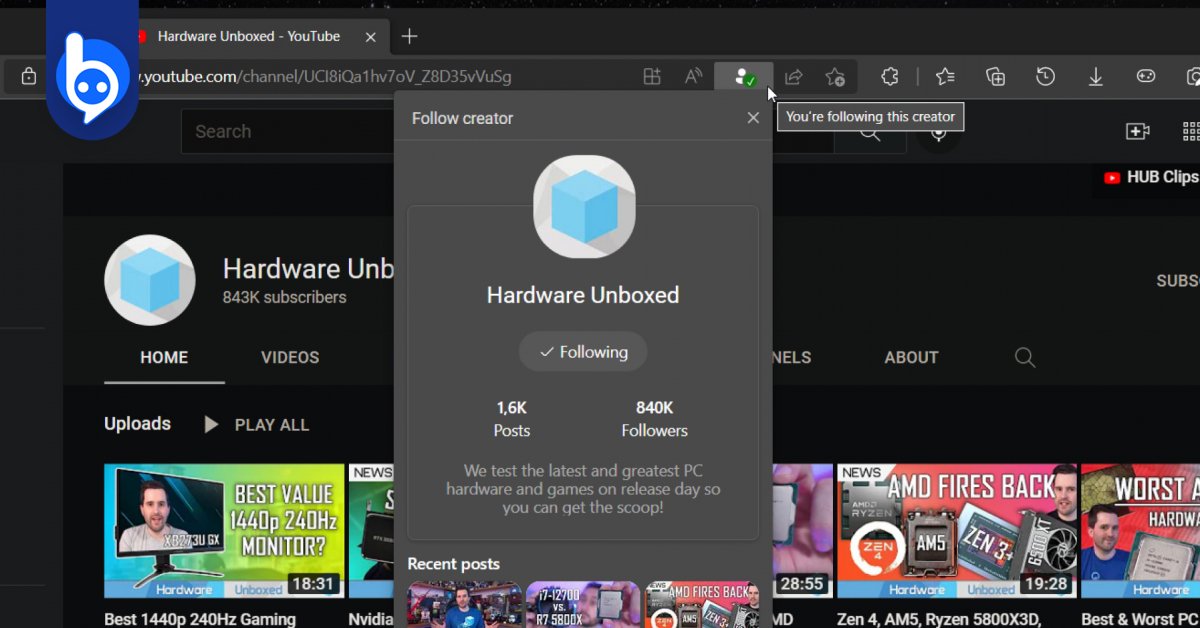The image size is (1200, 628).
Task: Open Read aloud from the address bar
Action: pyautogui.click(x=693, y=77)
